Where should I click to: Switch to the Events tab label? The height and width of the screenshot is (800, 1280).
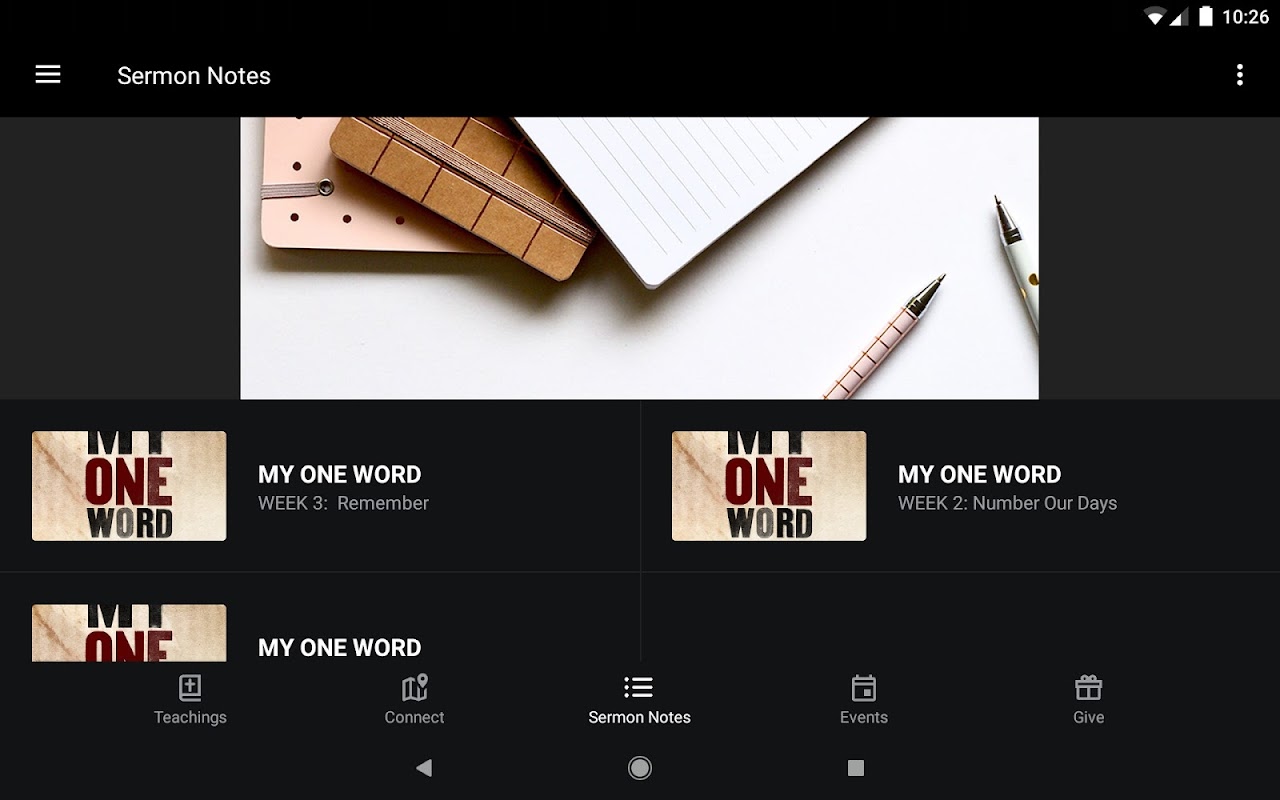(864, 717)
